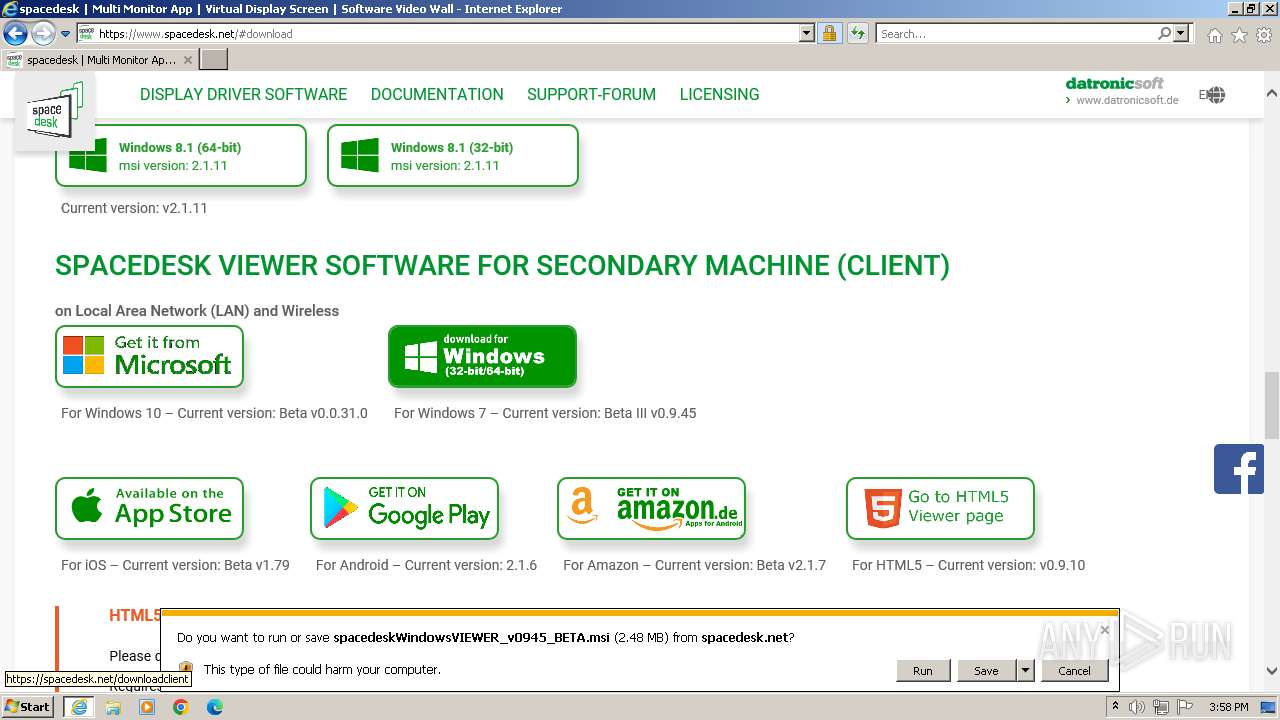Viewport: 1280px width, 720px height.
Task: Click the browser Back arrow button
Action: pyautogui.click(x=15, y=33)
